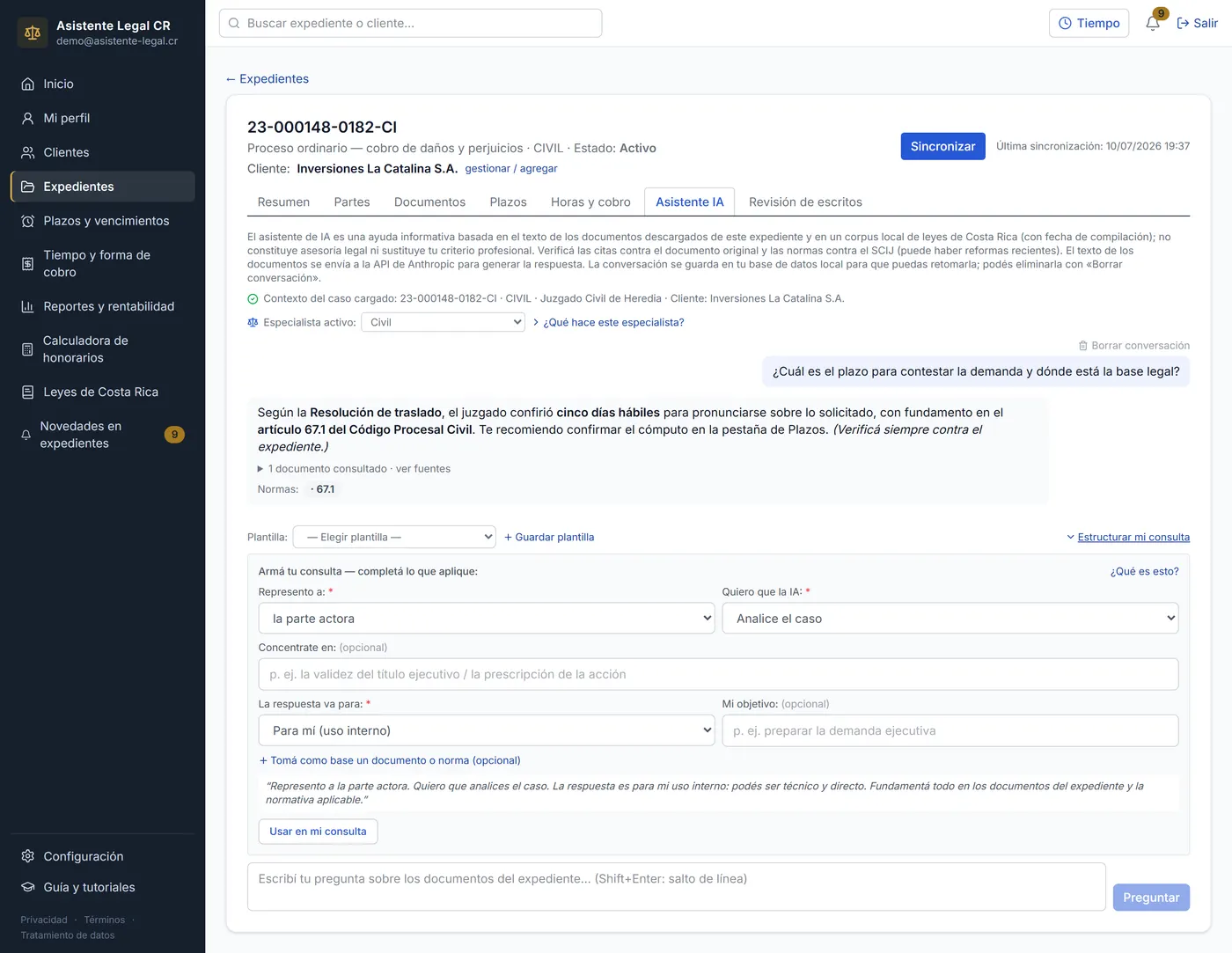Image resolution: width=1232 pixels, height=953 pixels.
Task: Click + Guardar plantilla link
Action: (549, 537)
